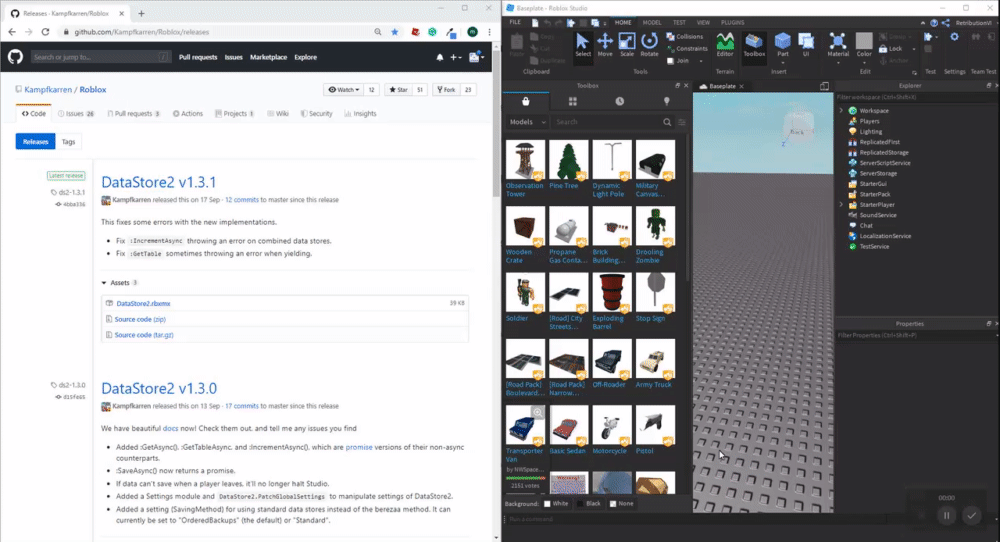Go back in the browser
This screenshot has width=1000, height=542.
pyautogui.click(x=12, y=32)
